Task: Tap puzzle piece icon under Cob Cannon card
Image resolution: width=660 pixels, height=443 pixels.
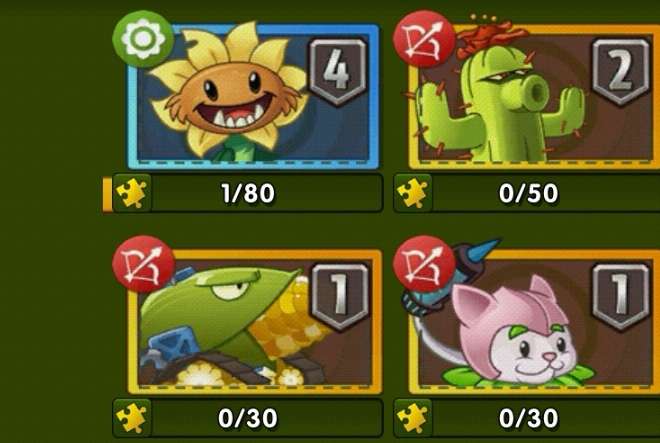Action: coord(131,418)
